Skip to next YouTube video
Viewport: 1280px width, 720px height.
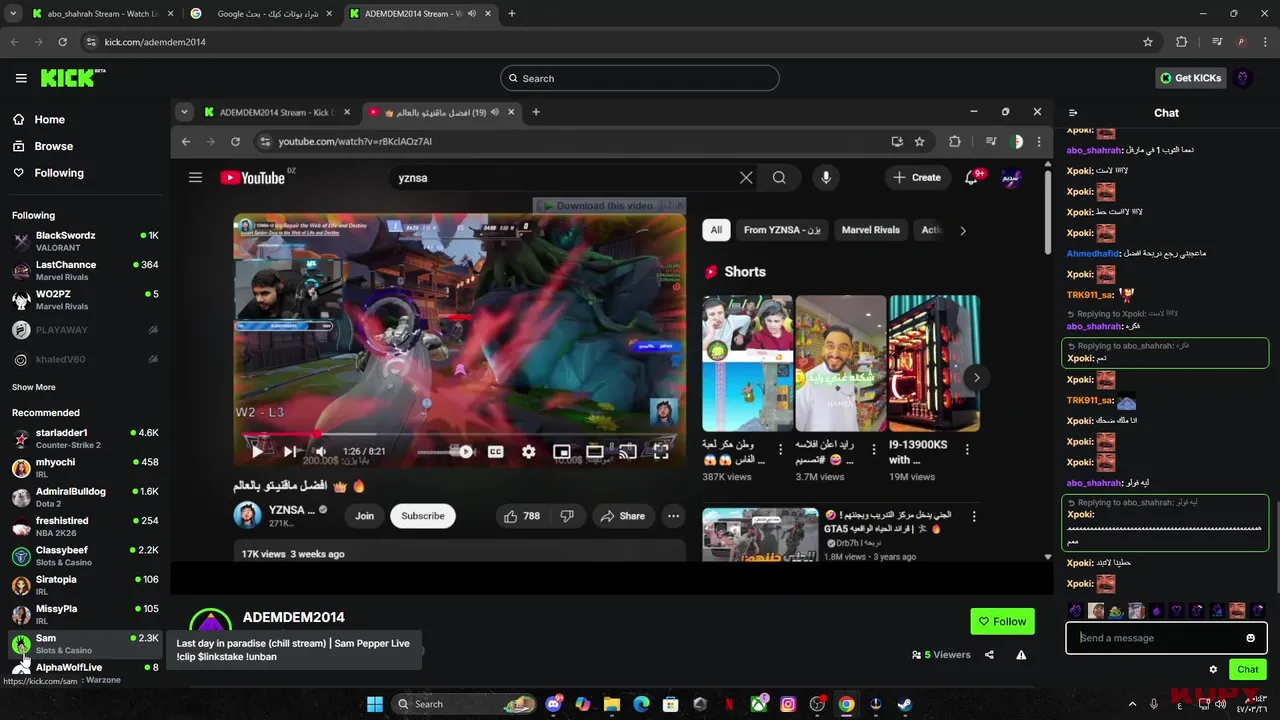pos(291,452)
